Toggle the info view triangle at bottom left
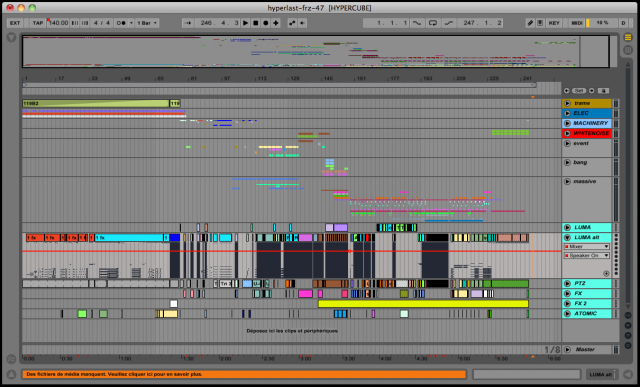Image resolution: width=640 pixels, height=387 pixels. pos(11,374)
